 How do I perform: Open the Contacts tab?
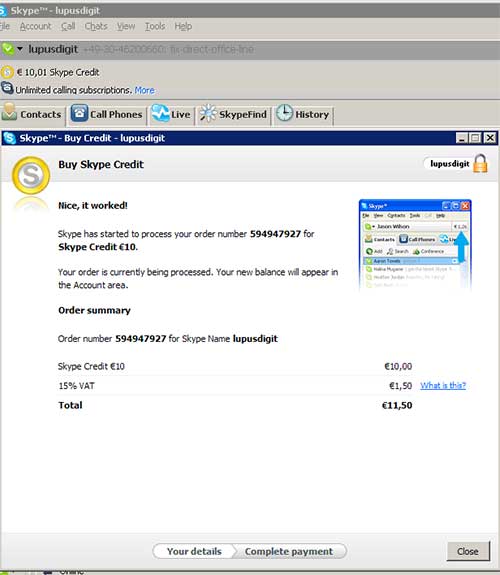(x=32, y=114)
